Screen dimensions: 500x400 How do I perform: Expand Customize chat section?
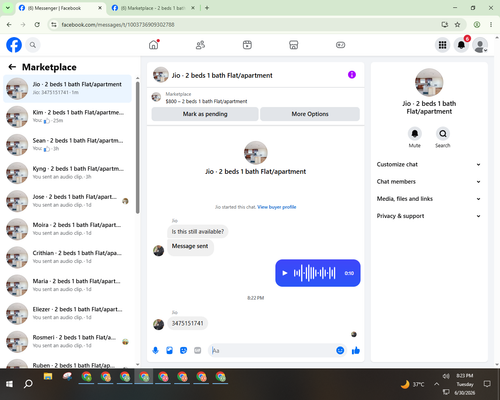429,164
